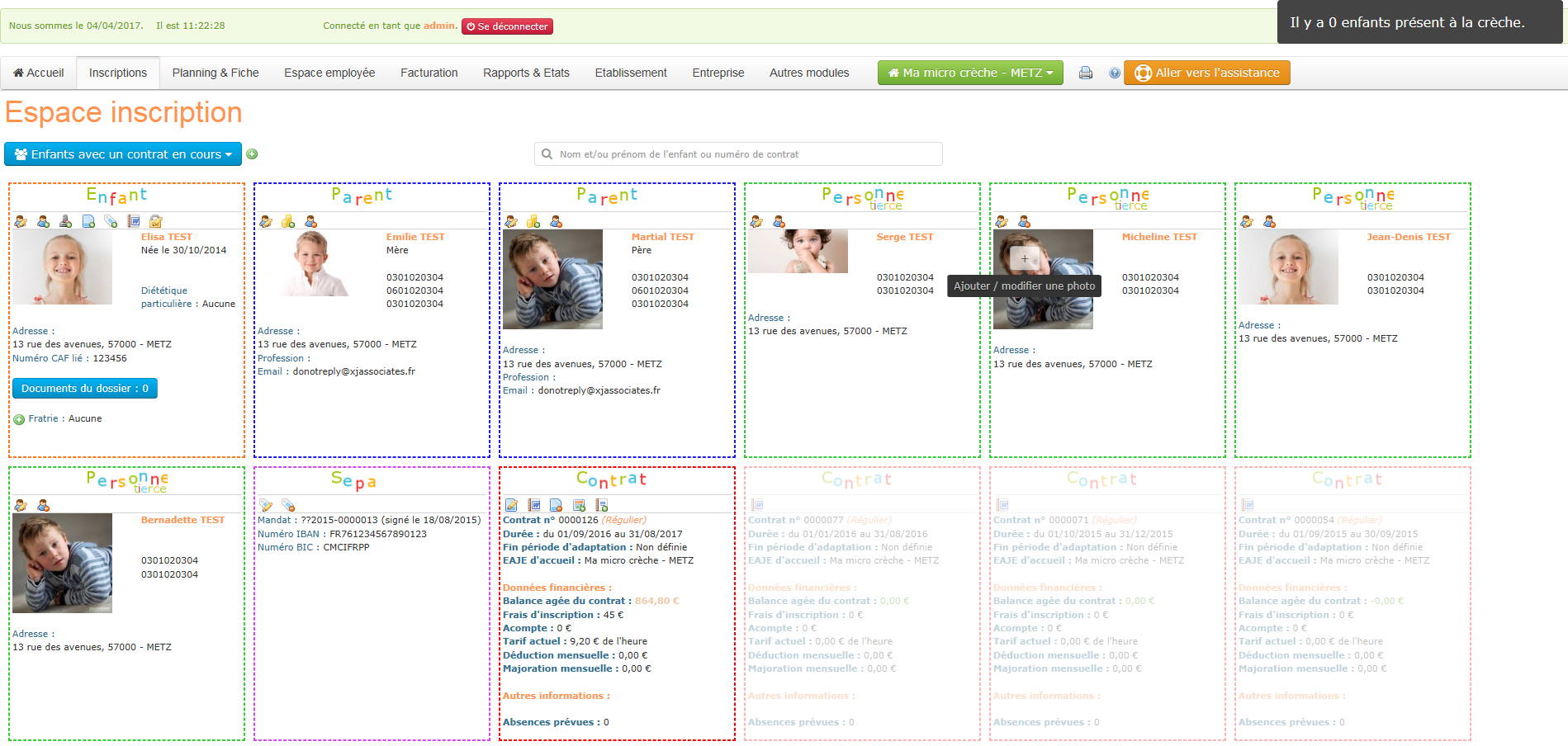Click the delete mandate icon in Sepa card

tap(288, 505)
